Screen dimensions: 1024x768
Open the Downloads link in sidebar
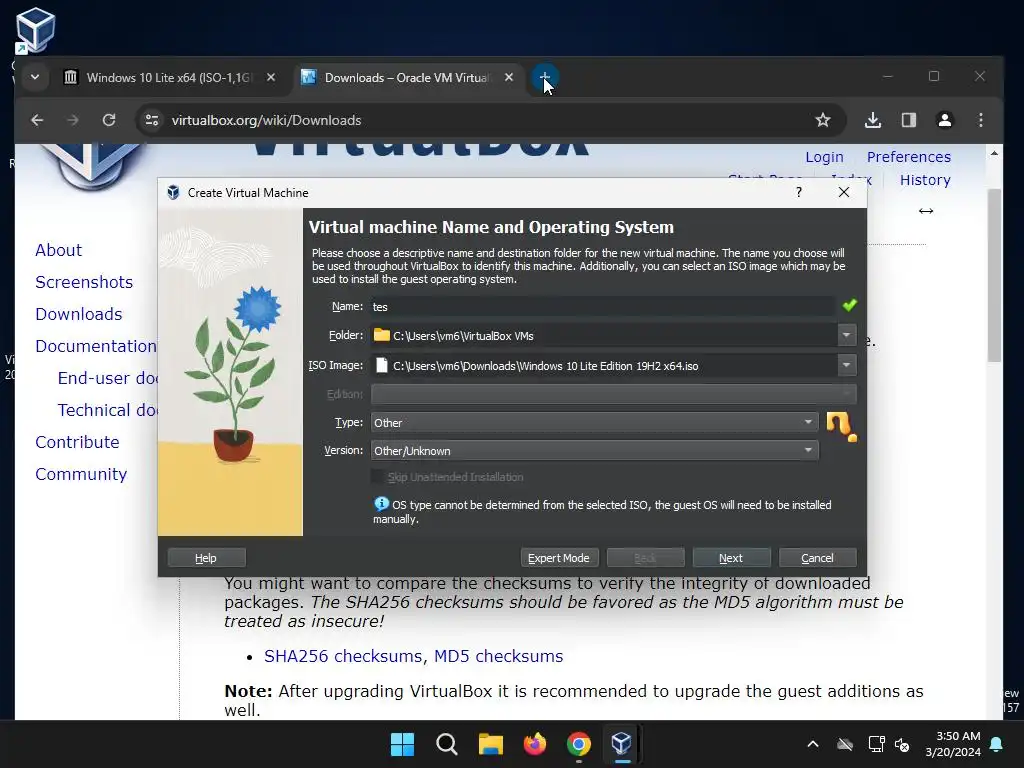[x=78, y=314]
